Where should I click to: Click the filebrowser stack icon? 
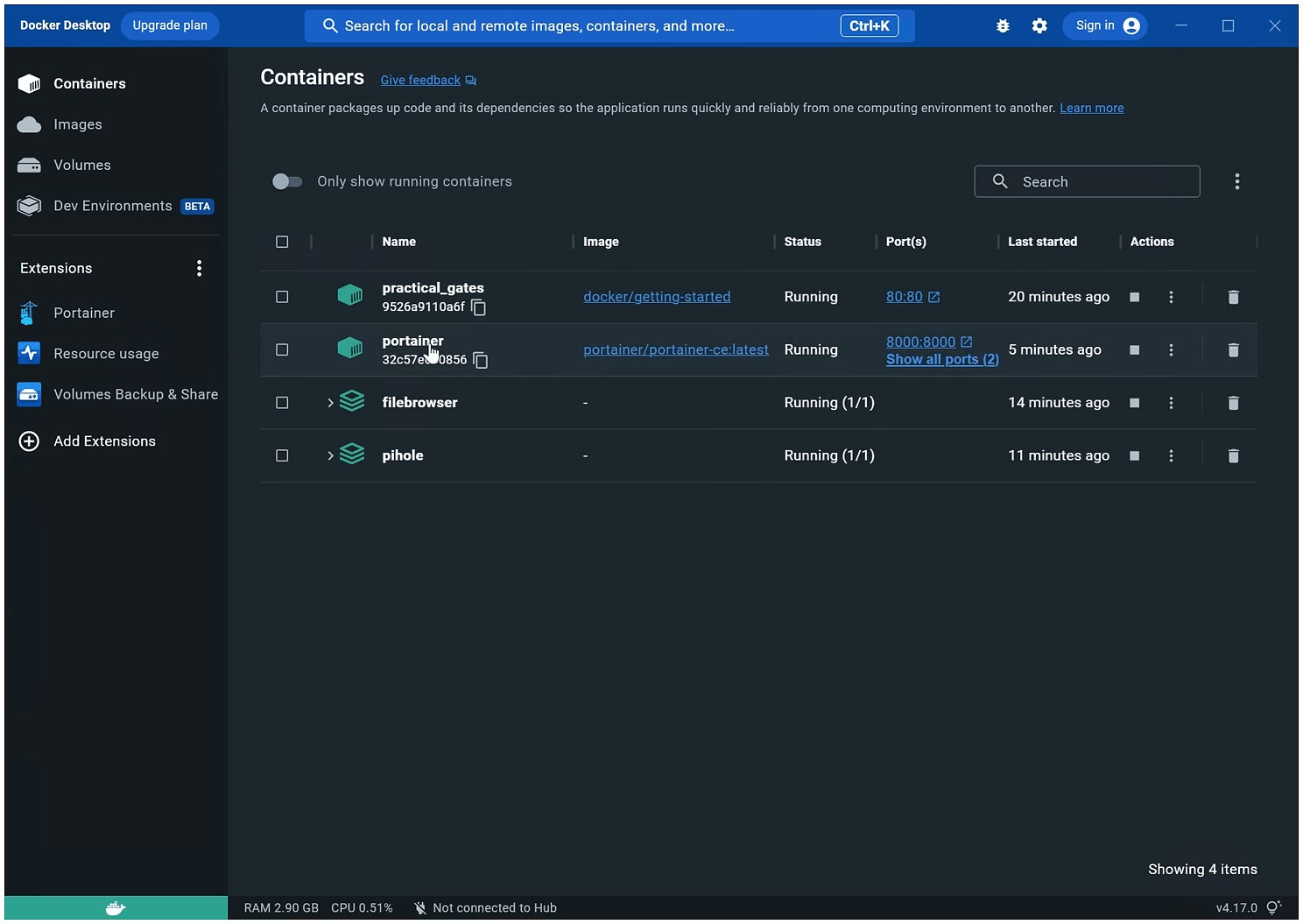(x=351, y=401)
